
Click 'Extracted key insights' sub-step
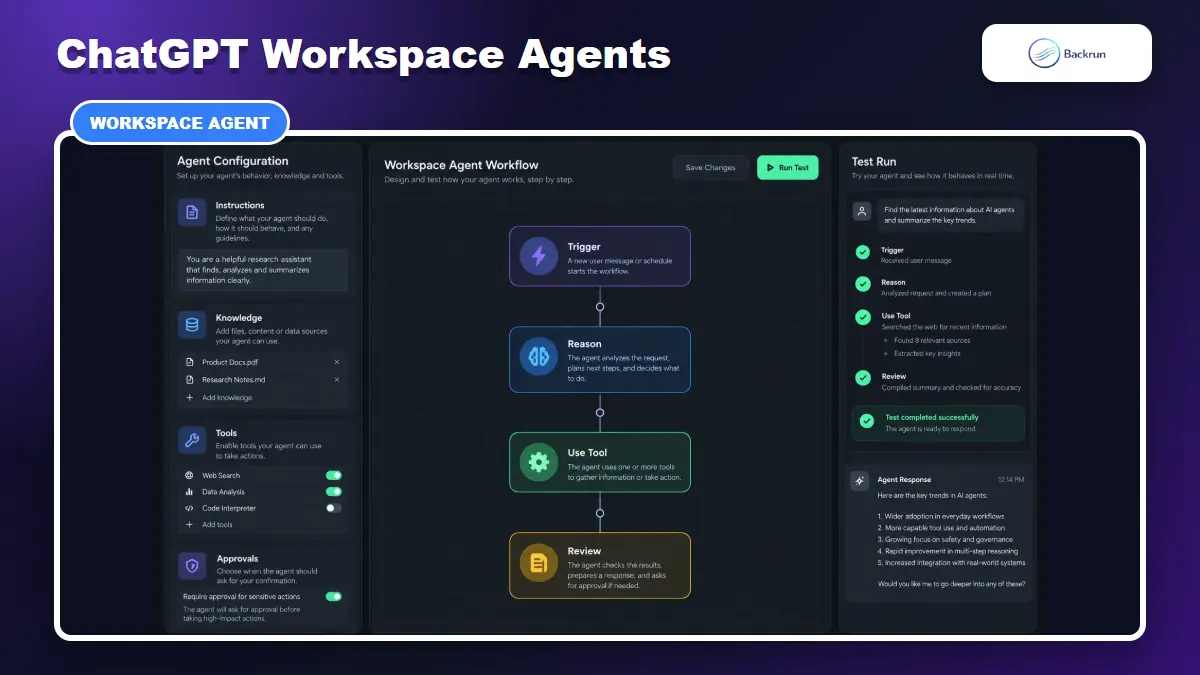[926, 354]
